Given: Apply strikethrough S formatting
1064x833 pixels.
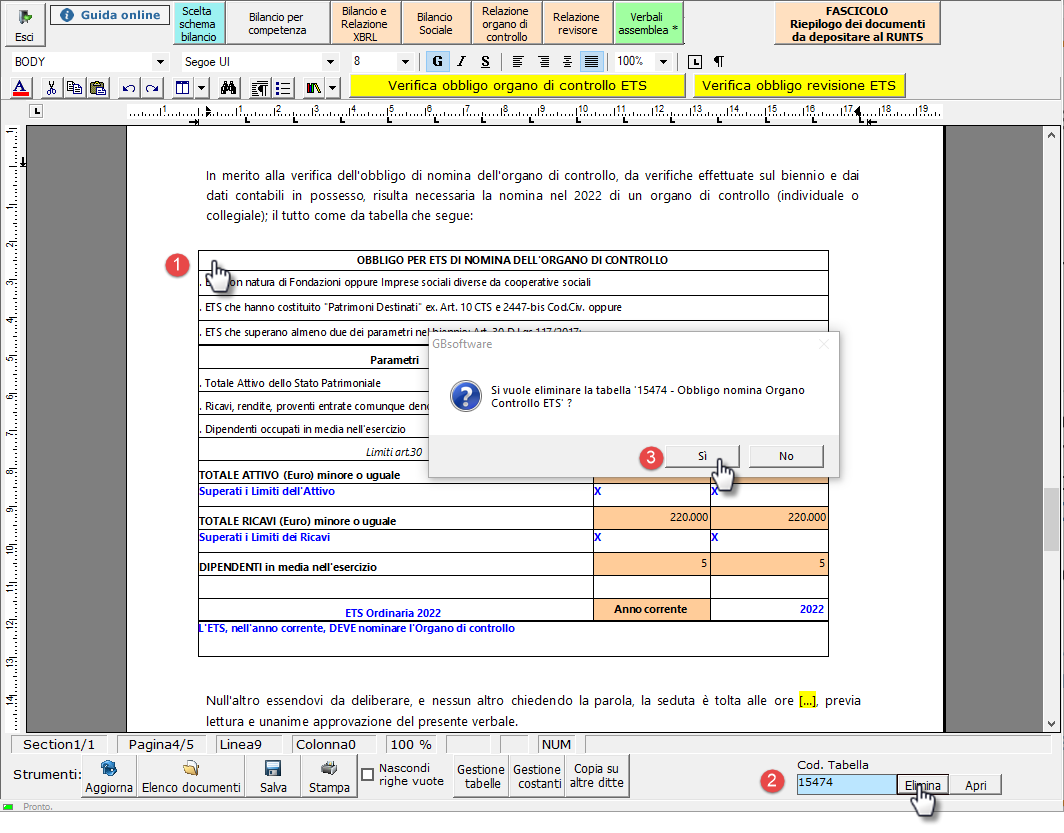Looking at the screenshot, I should click(485, 62).
